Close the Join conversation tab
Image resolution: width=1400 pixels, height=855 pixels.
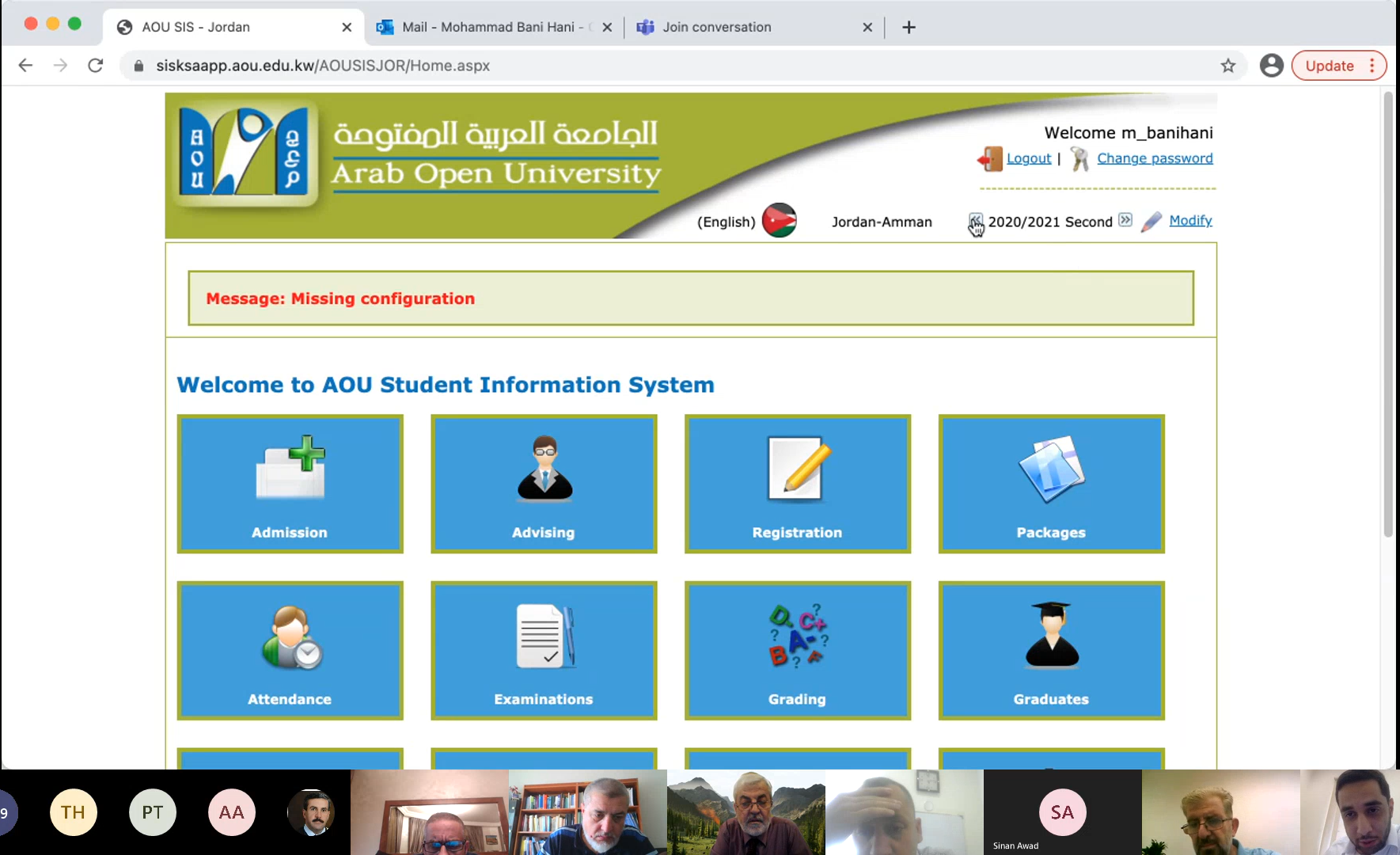pyautogui.click(x=867, y=27)
